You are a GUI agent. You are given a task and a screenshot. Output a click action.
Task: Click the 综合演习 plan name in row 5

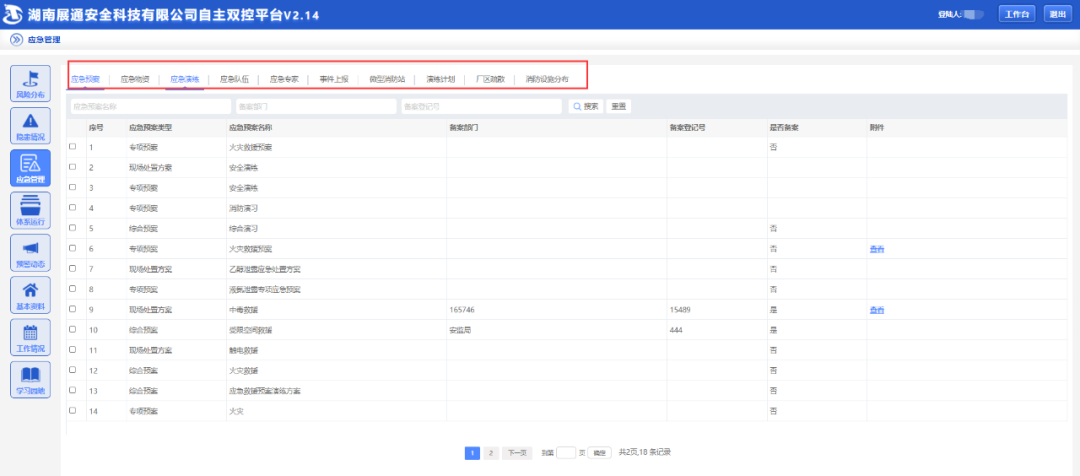click(x=242, y=228)
